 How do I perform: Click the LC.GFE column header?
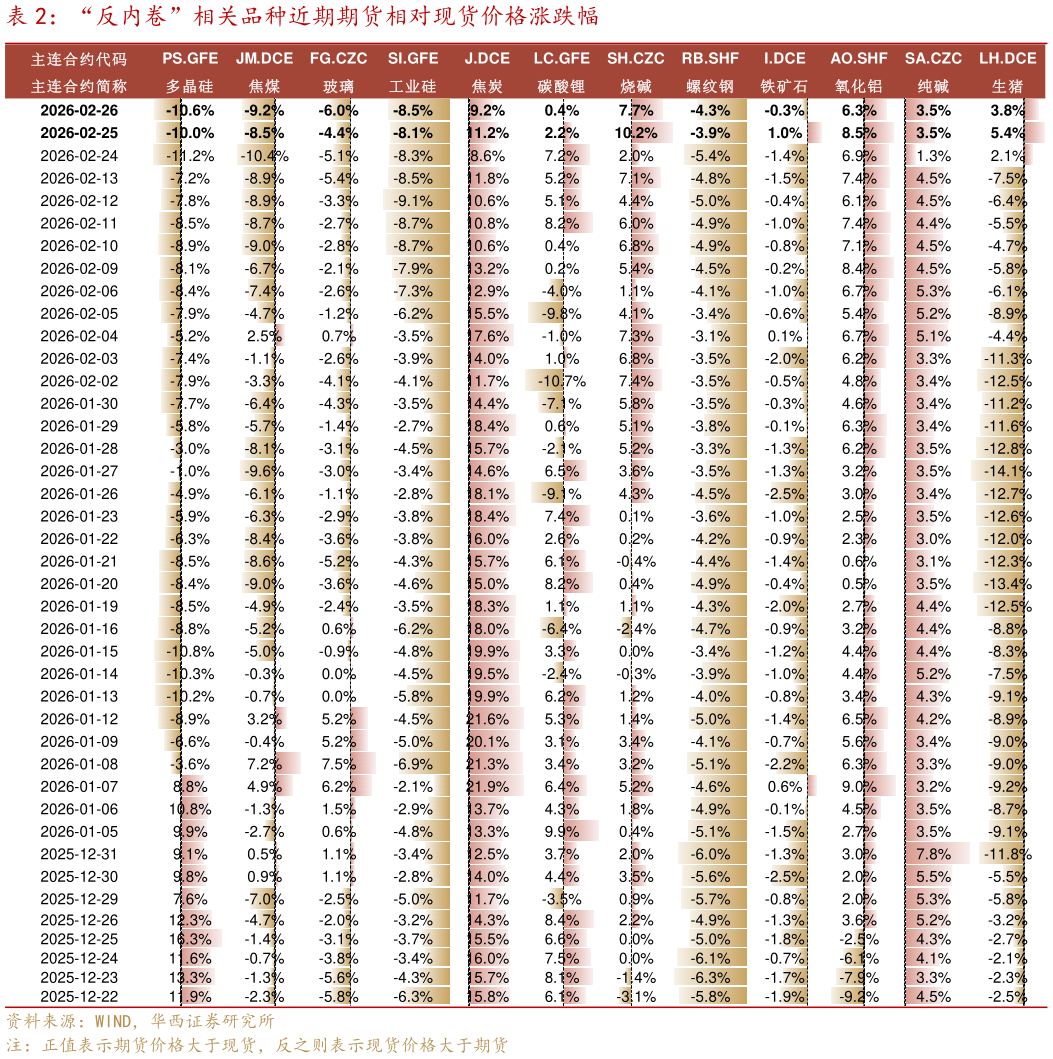tap(561, 59)
